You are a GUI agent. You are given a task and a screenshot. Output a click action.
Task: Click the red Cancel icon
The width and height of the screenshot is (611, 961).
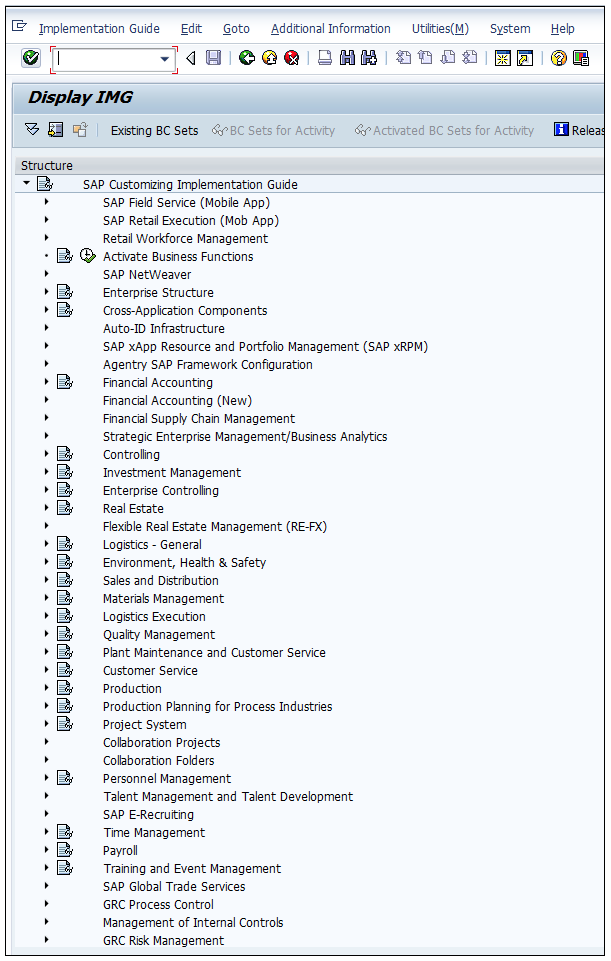pos(292,58)
